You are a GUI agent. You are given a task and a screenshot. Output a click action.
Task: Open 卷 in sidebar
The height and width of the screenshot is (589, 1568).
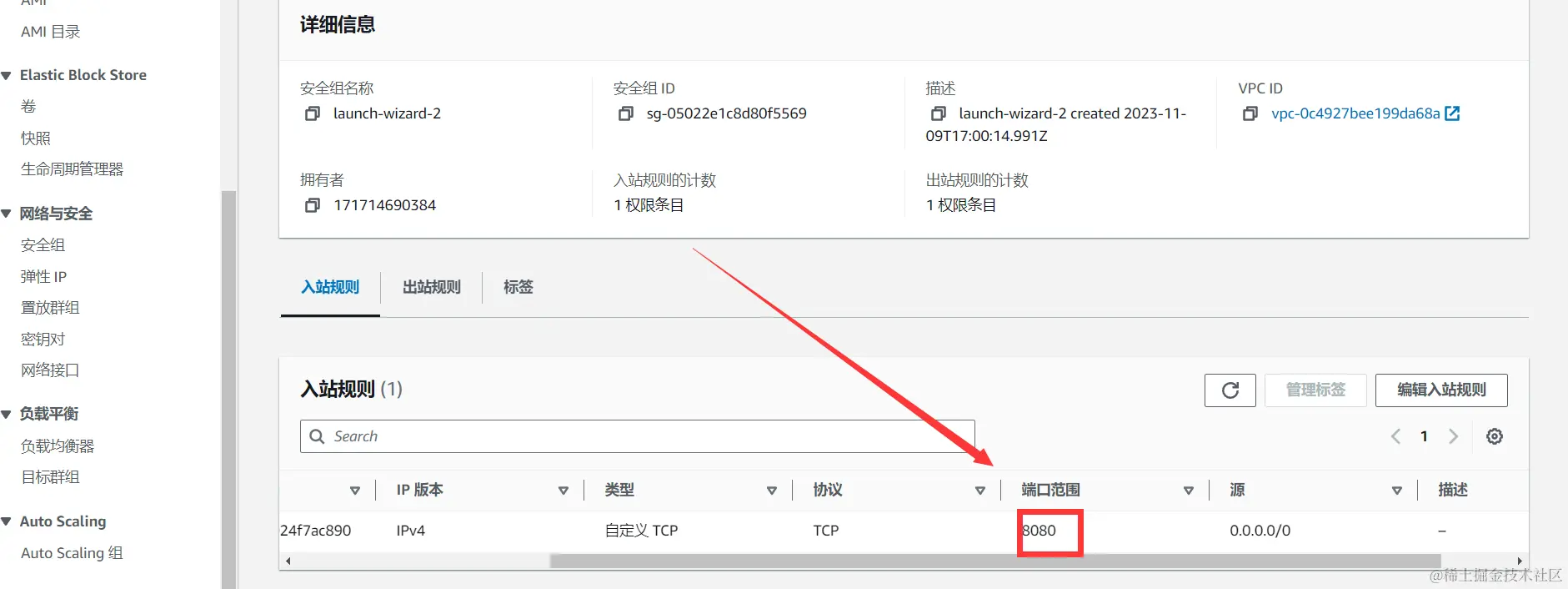coord(28,107)
